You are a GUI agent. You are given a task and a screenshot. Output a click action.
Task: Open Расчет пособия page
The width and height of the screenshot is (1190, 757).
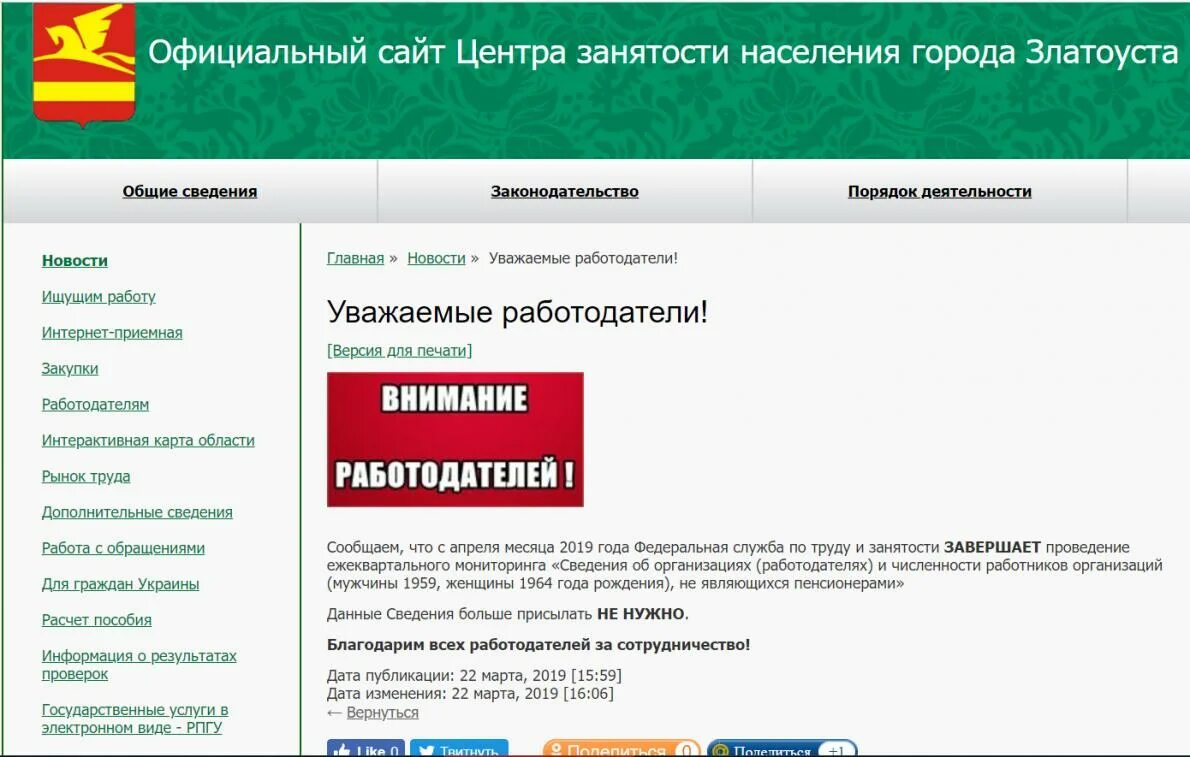(96, 619)
